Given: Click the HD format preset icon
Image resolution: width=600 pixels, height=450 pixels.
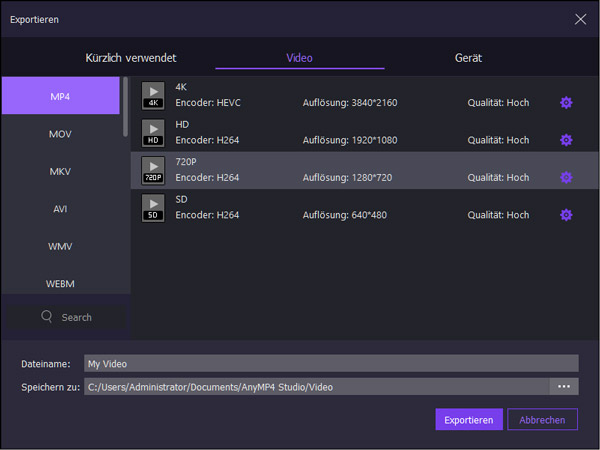Looking at the screenshot, I should click(153, 133).
